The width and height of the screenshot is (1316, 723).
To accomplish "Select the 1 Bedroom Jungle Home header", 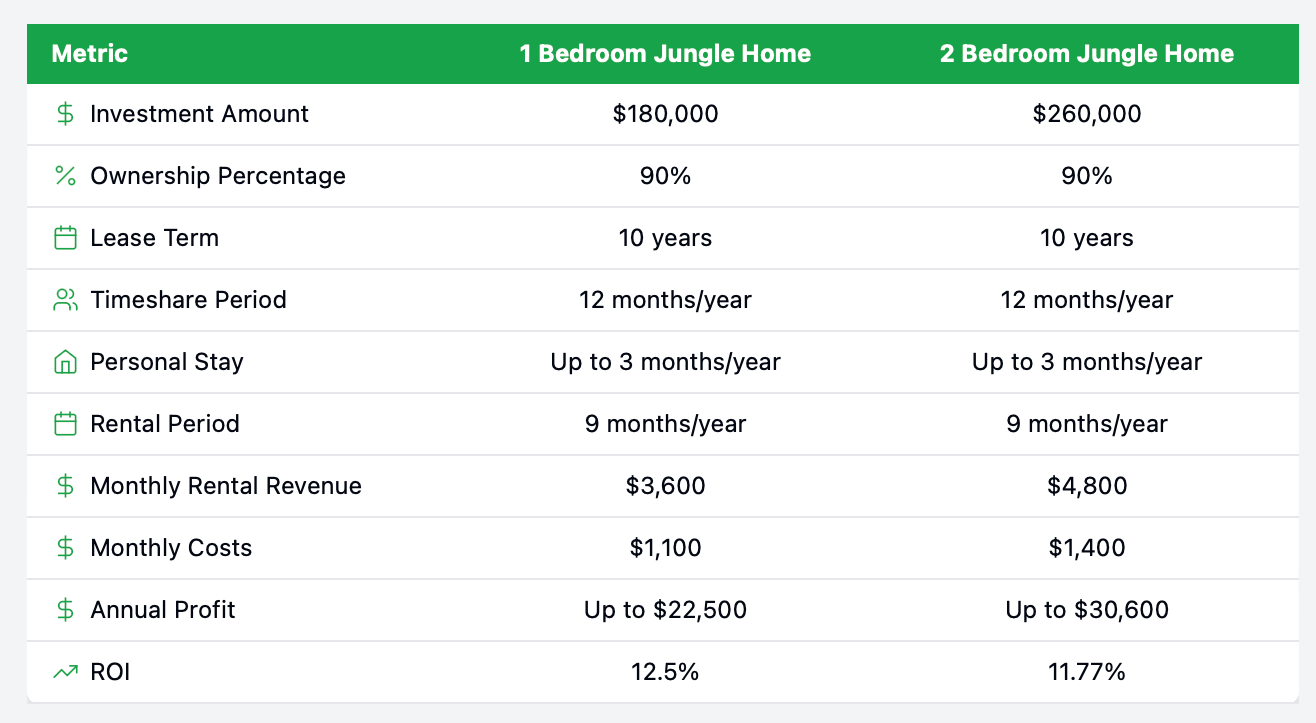I will (x=666, y=54).
